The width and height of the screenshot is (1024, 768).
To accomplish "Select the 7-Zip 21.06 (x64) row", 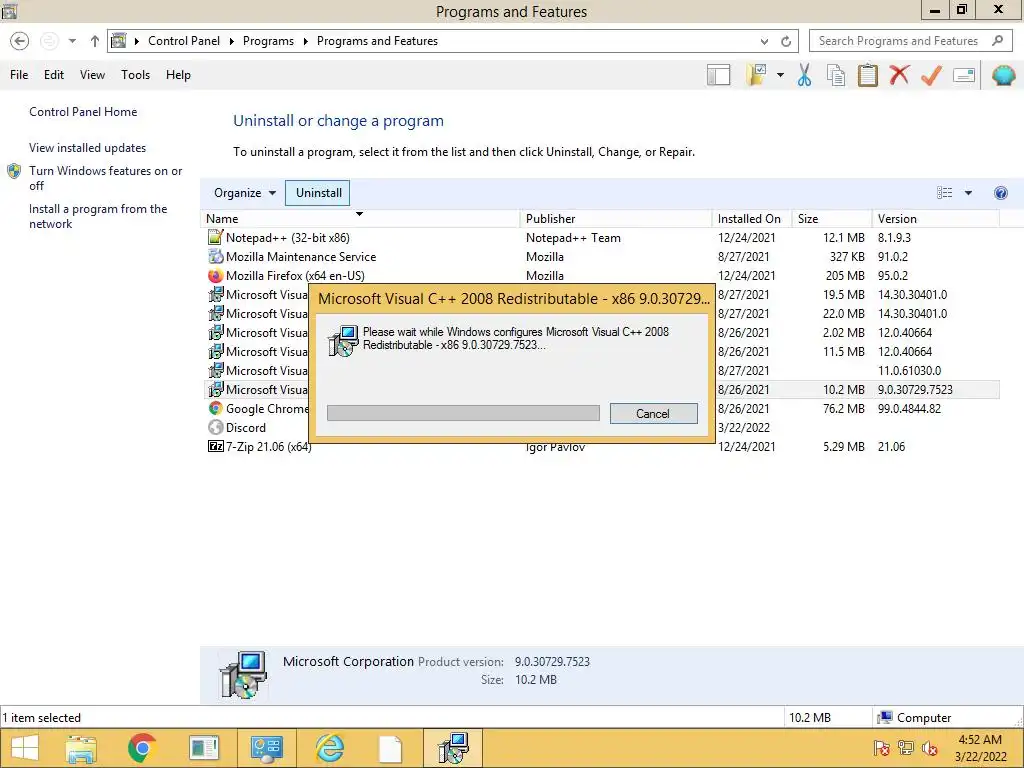I will [x=600, y=447].
